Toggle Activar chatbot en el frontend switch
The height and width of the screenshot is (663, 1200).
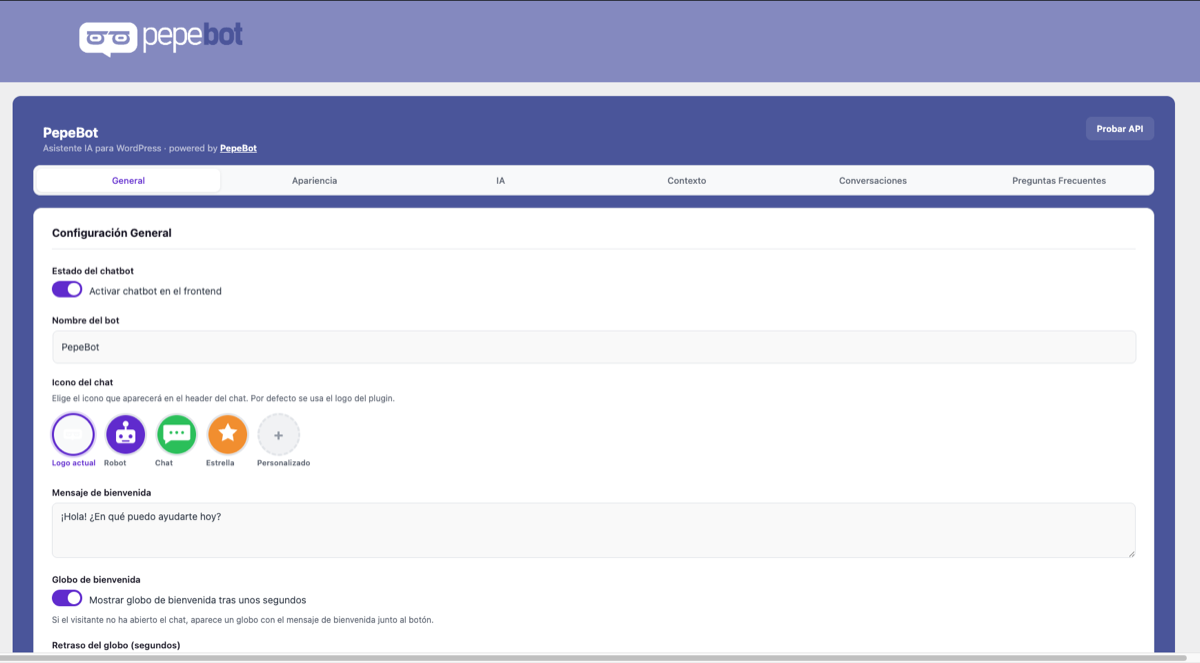point(67,290)
